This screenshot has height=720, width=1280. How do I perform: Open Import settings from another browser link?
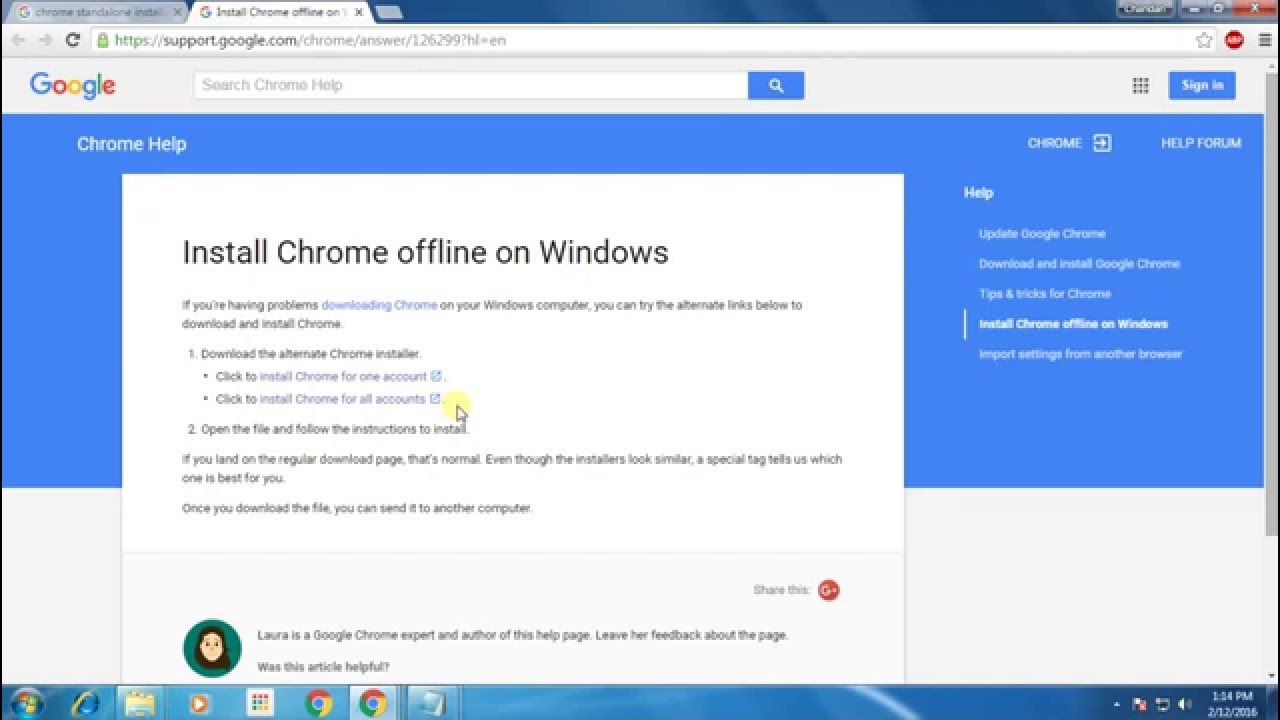(x=1080, y=353)
